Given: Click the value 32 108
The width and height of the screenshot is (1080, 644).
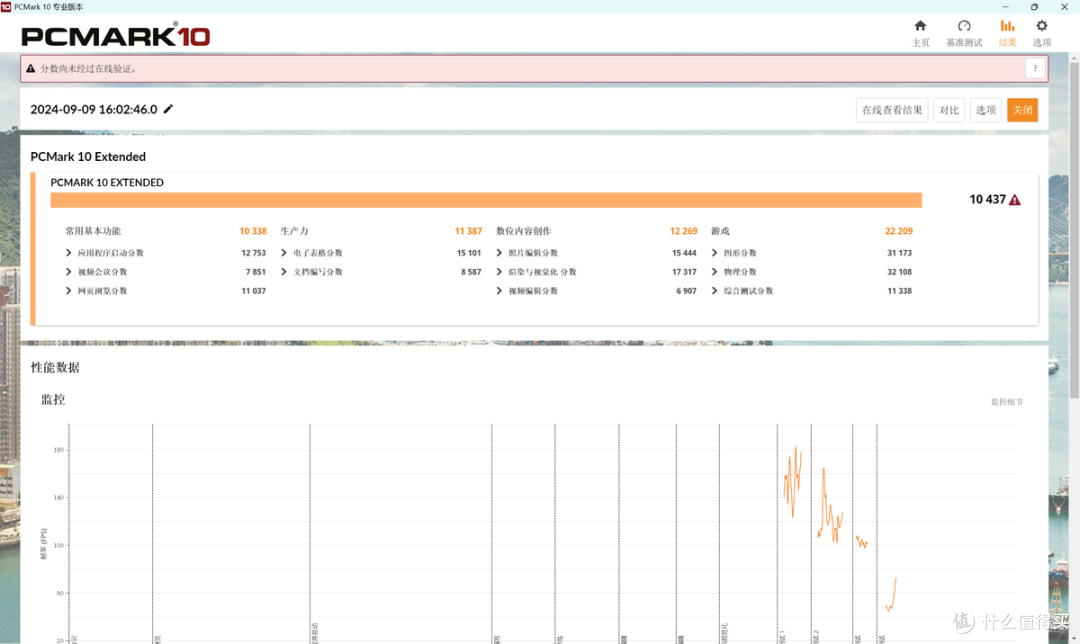Looking at the screenshot, I should tap(900, 272).
